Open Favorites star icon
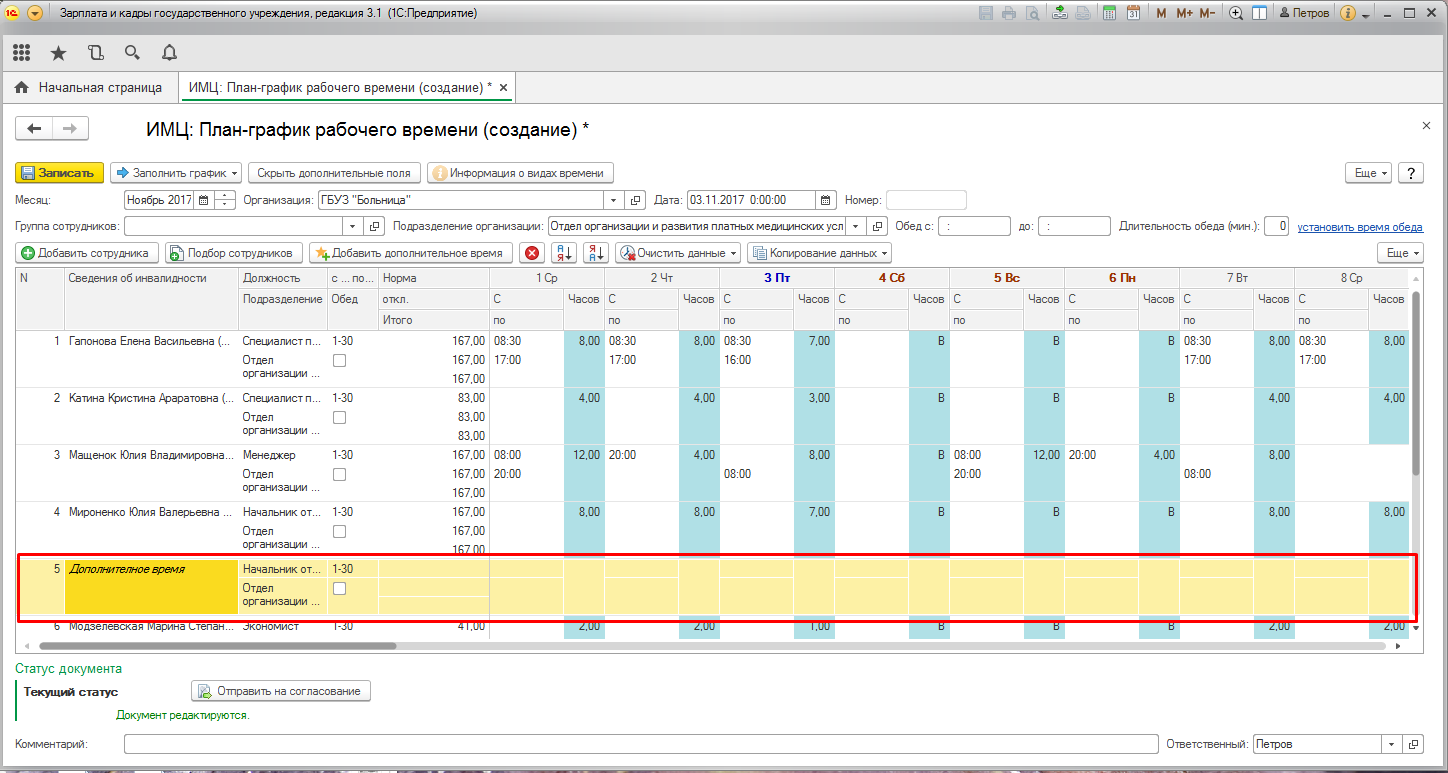 pyautogui.click(x=58, y=53)
